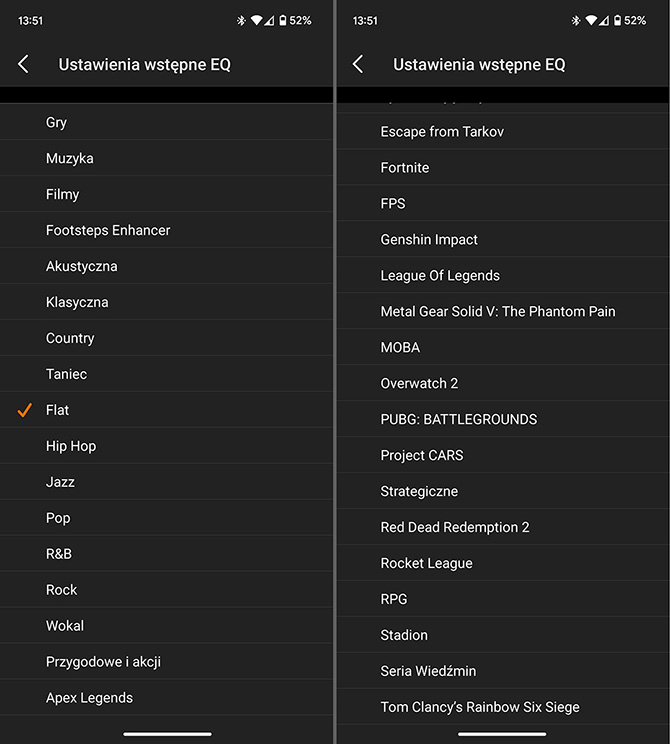Pick the Jazz equalizer preset
The height and width of the screenshot is (744, 670).
point(167,482)
